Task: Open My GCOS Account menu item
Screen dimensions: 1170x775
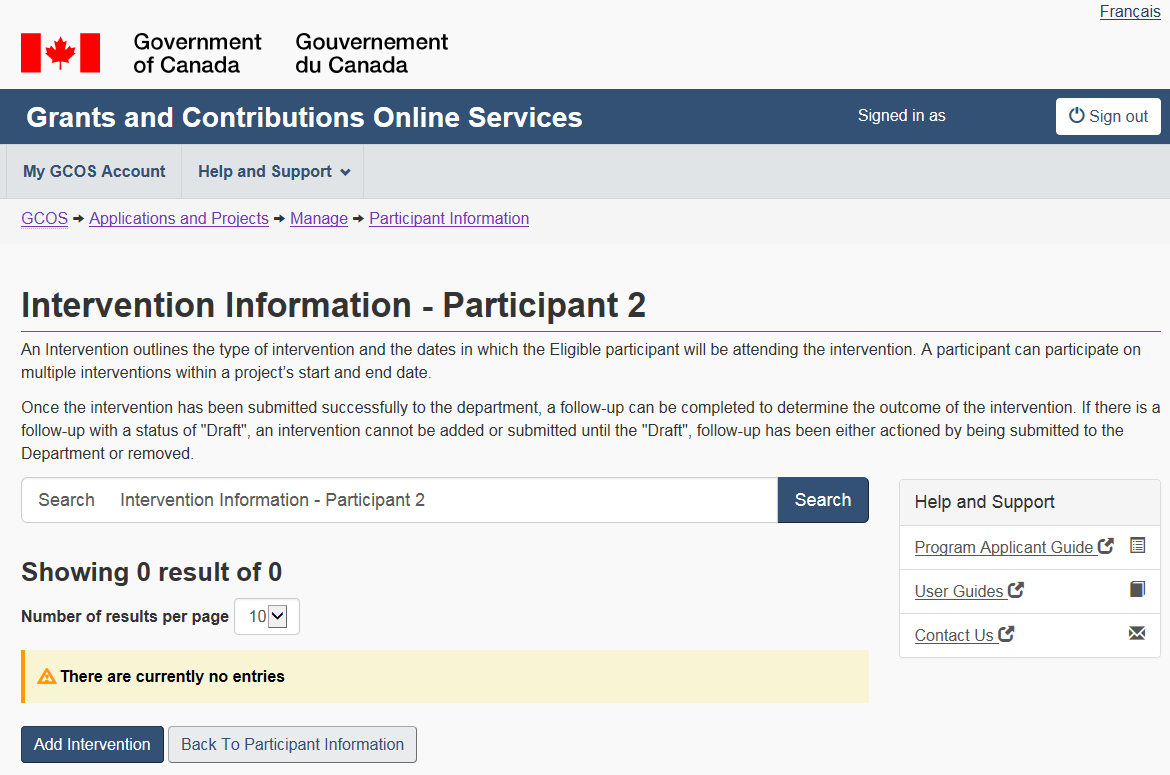Action: 94,172
